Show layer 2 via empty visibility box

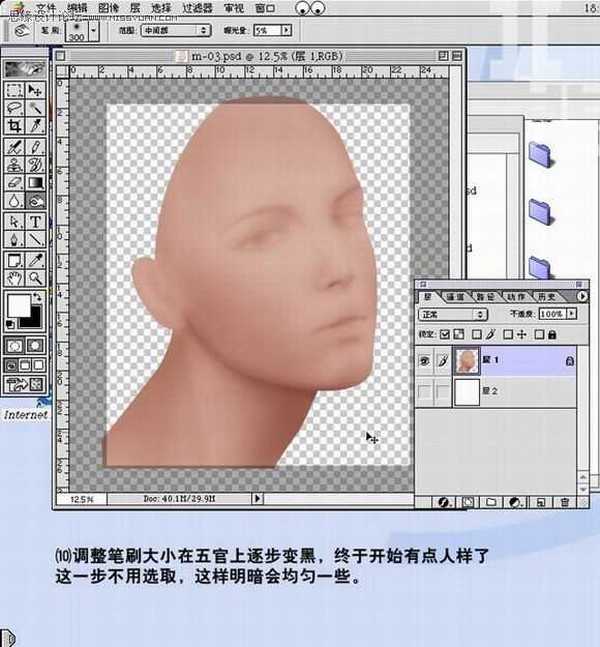[x=424, y=392]
